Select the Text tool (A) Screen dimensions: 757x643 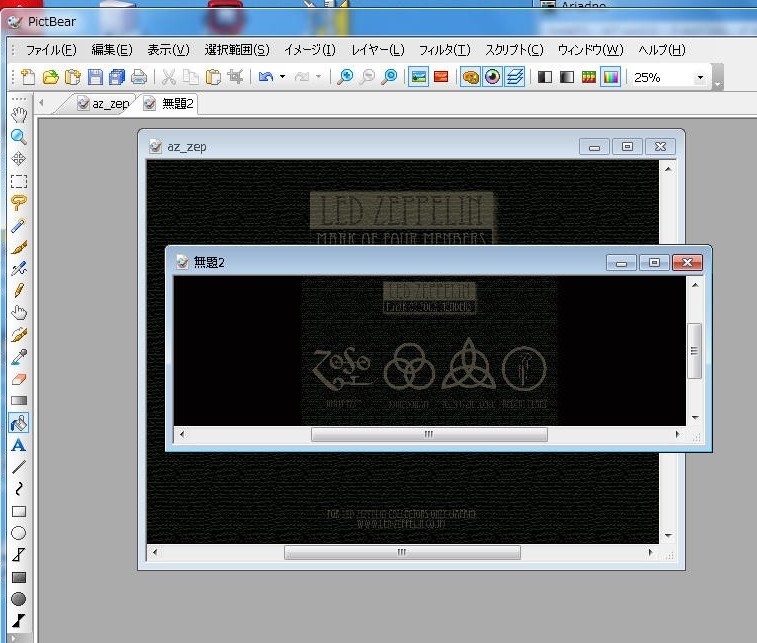pos(19,445)
